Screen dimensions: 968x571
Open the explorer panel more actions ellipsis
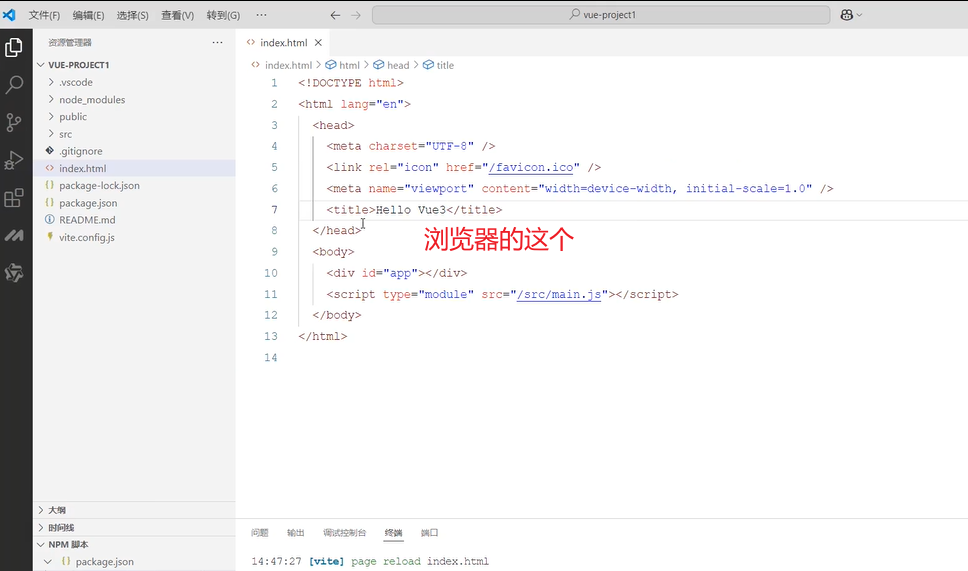click(x=217, y=43)
